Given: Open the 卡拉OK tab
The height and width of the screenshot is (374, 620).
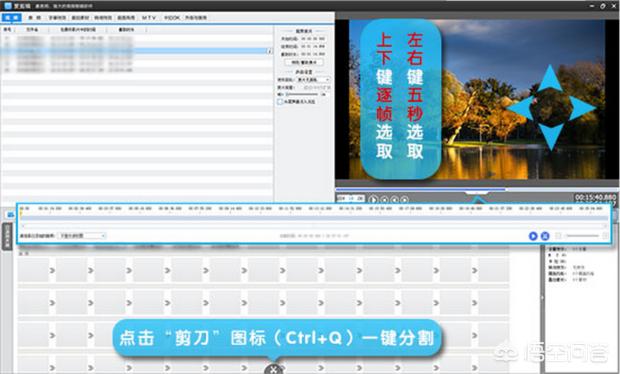Looking at the screenshot, I should [x=172, y=17].
